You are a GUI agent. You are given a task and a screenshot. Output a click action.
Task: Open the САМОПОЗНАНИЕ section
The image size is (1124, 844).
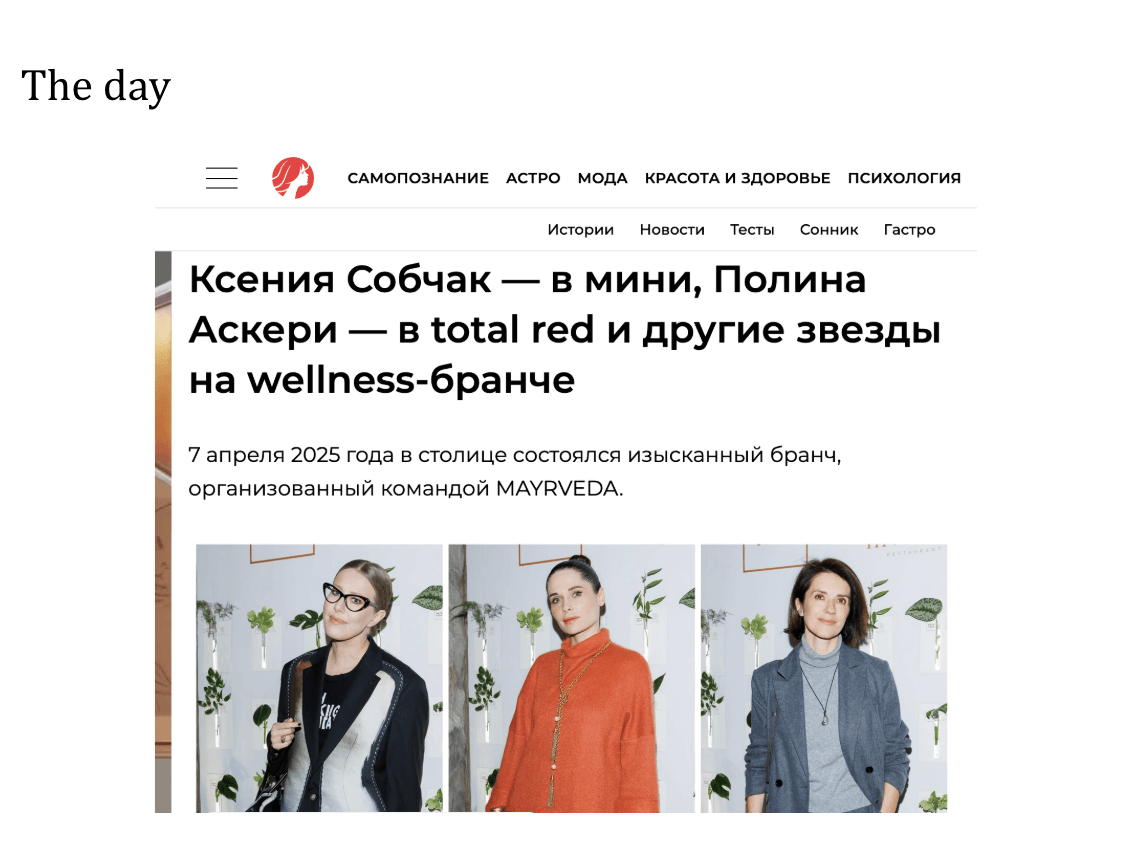[418, 178]
